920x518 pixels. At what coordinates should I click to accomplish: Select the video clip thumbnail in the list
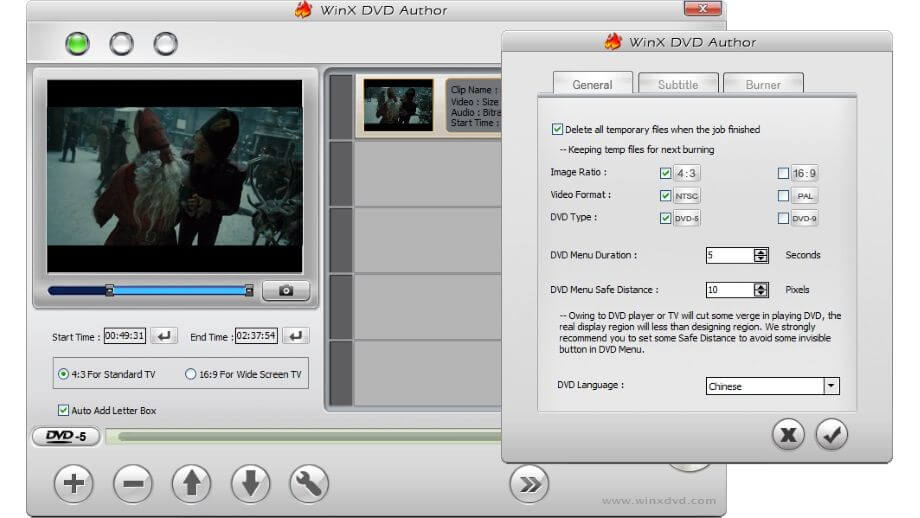click(x=398, y=105)
